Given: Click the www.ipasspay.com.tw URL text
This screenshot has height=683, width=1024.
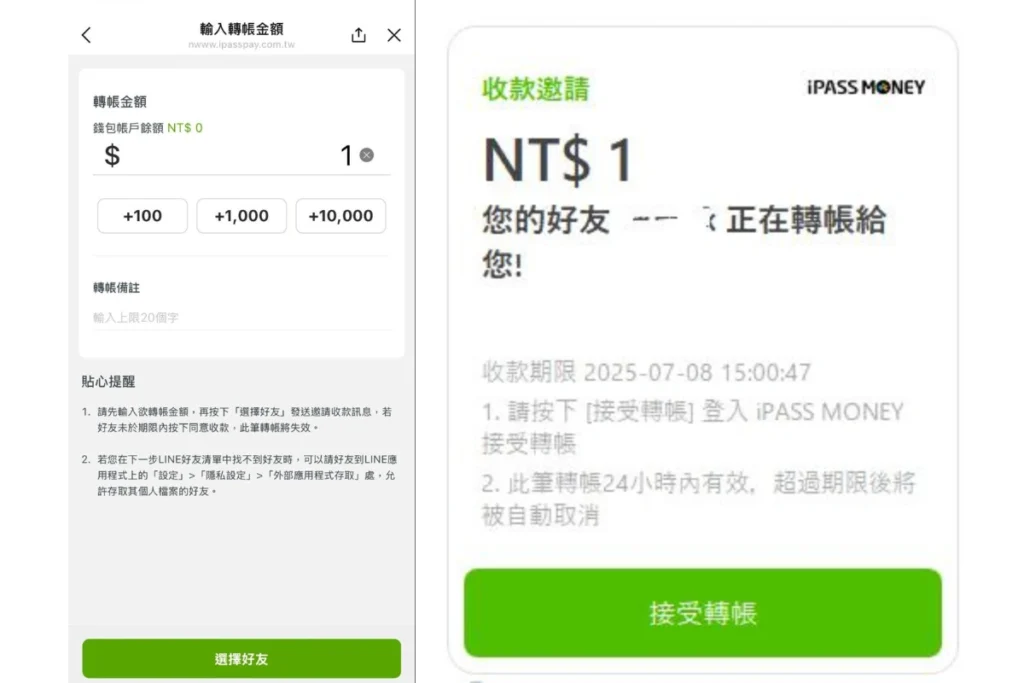Looking at the screenshot, I should 242,44.
